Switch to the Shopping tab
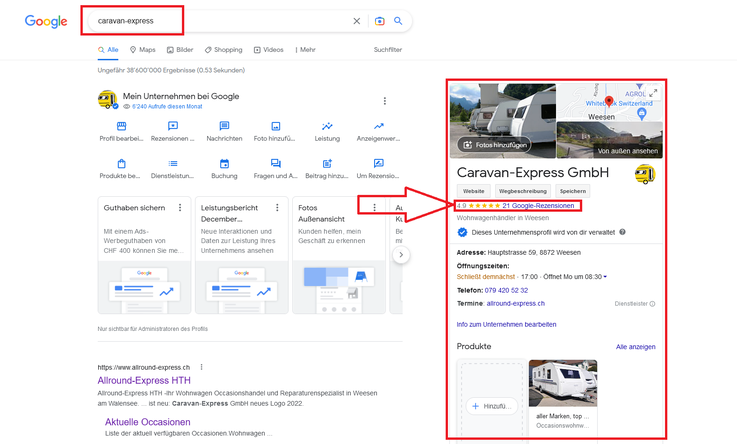737x444 pixels. tap(223, 50)
